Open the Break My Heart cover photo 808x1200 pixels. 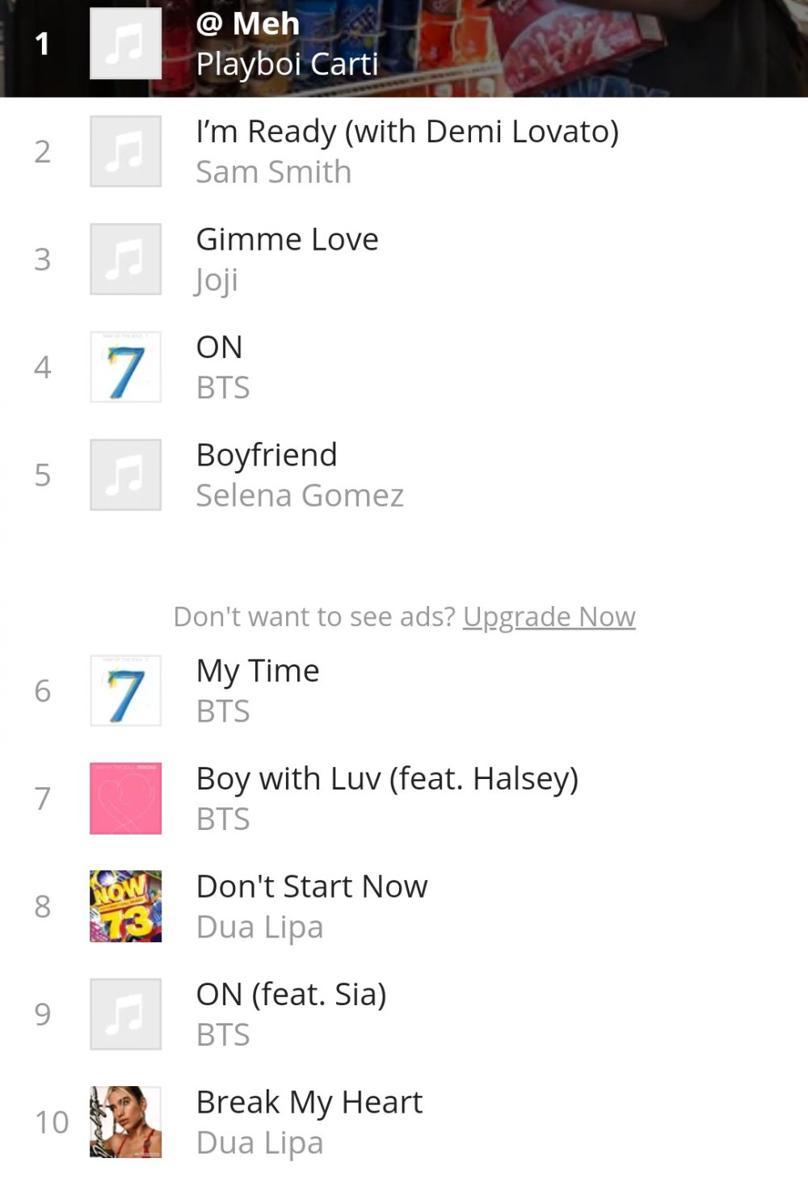126,1123
